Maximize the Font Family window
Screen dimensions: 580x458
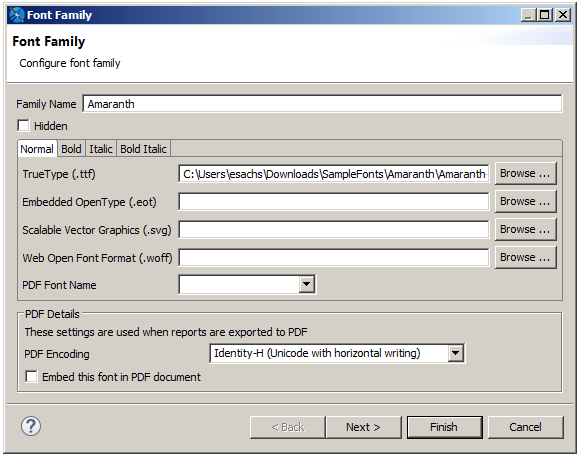545,15
